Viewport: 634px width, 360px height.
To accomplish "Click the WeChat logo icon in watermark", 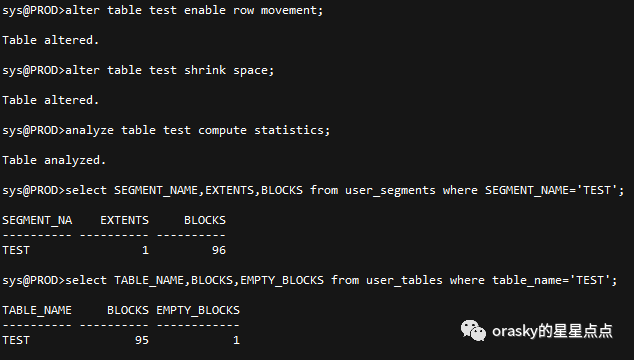I will (473, 330).
